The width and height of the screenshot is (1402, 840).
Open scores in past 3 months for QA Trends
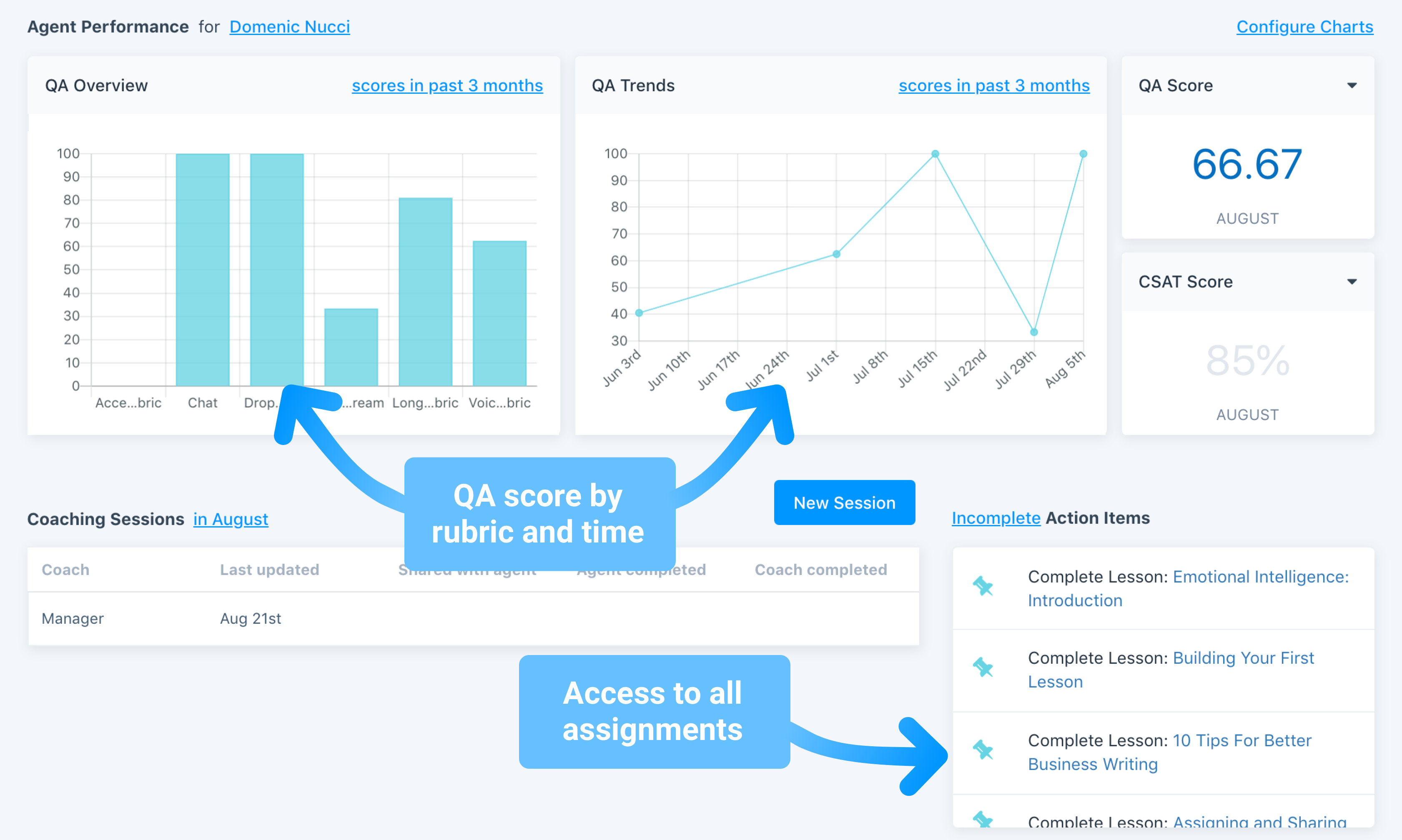tap(994, 85)
